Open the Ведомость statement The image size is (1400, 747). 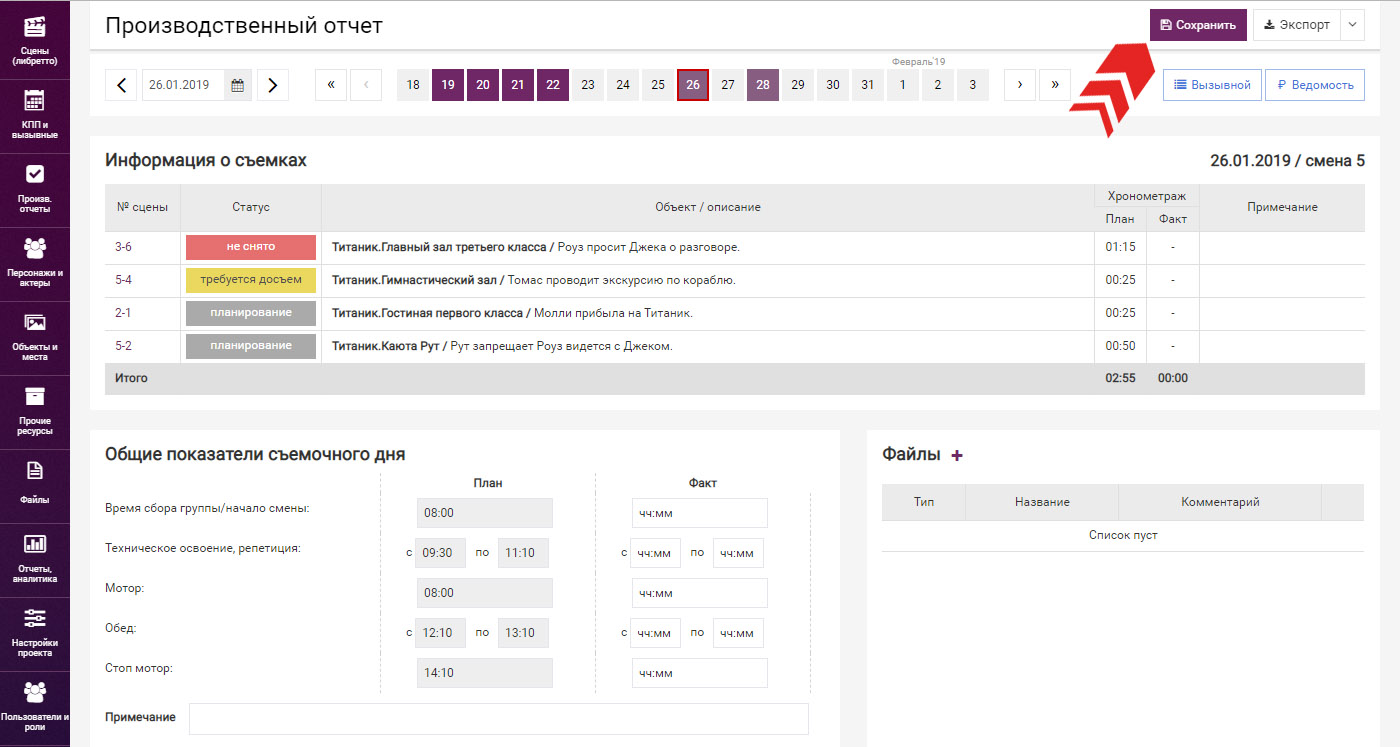point(1314,85)
